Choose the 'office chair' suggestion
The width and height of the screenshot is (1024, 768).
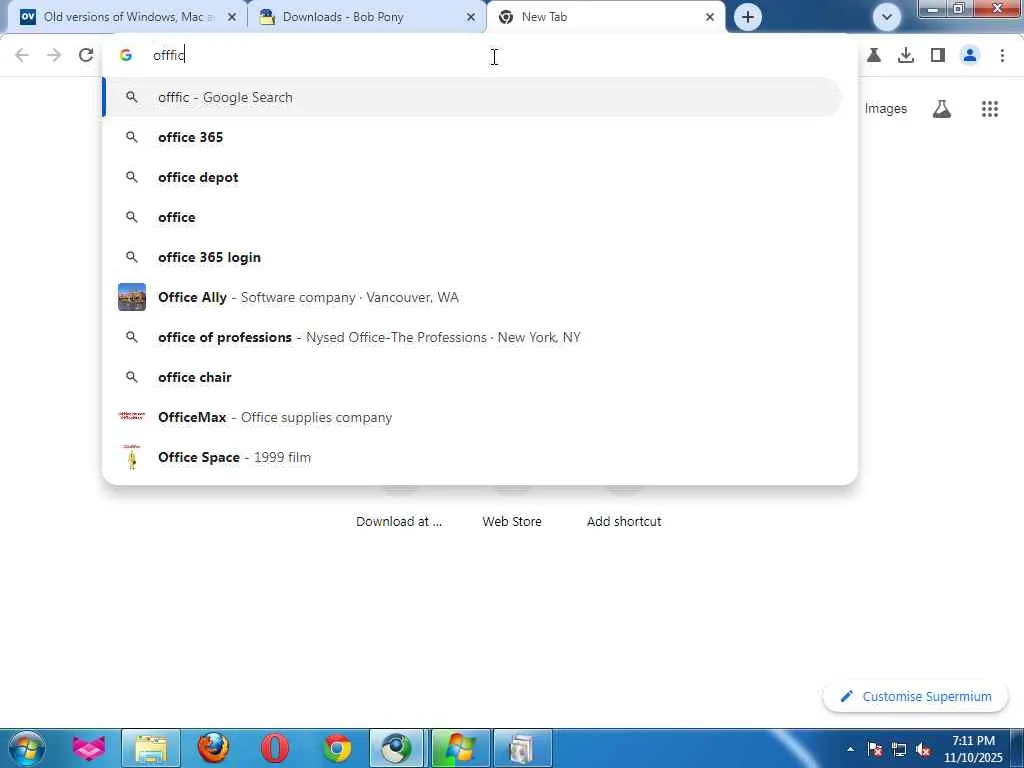coord(473,377)
